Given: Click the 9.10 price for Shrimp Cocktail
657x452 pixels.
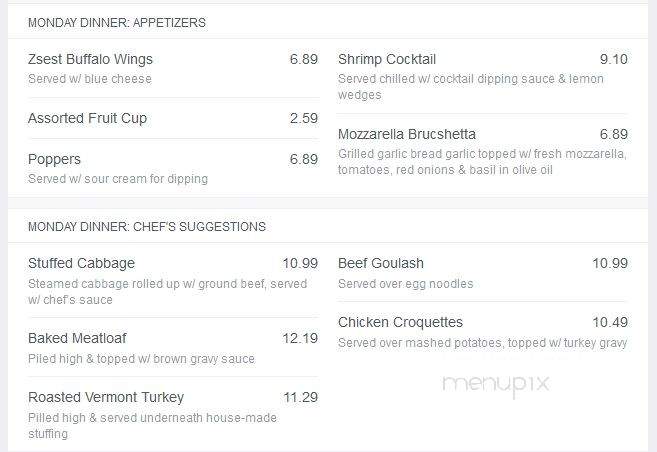Looking at the screenshot, I should point(613,59).
